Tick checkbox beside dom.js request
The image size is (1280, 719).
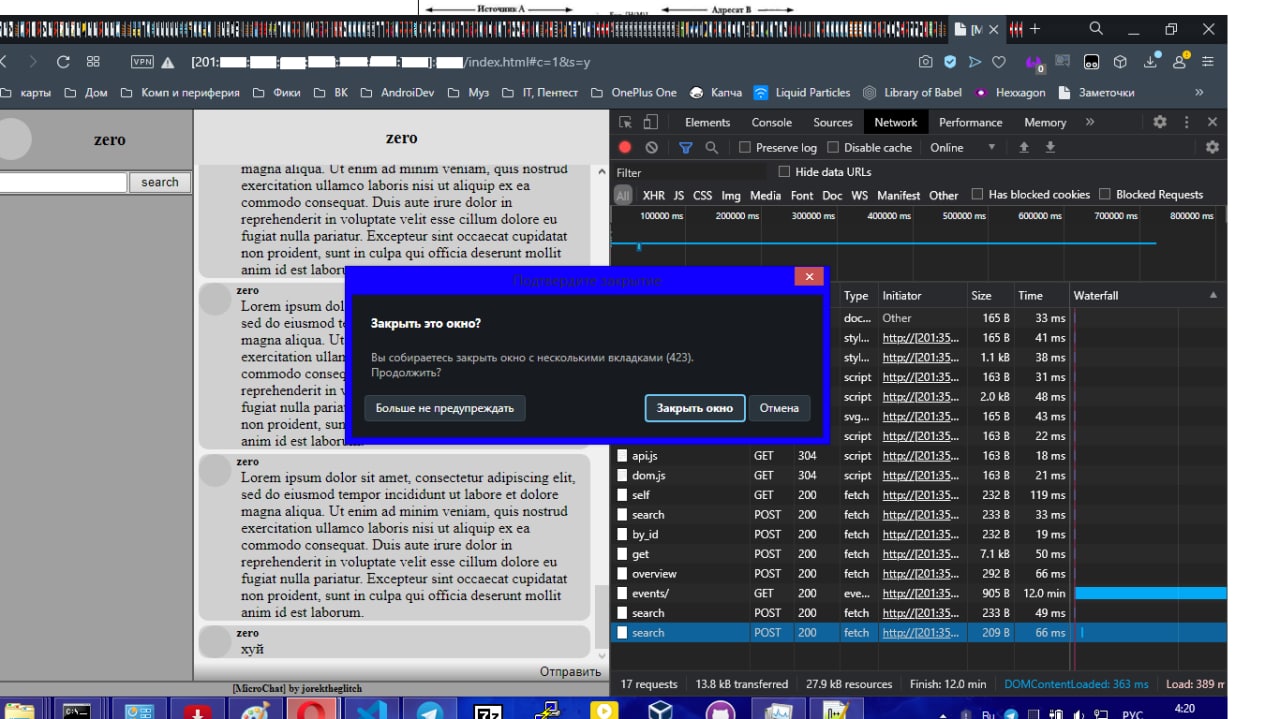tap(623, 475)
